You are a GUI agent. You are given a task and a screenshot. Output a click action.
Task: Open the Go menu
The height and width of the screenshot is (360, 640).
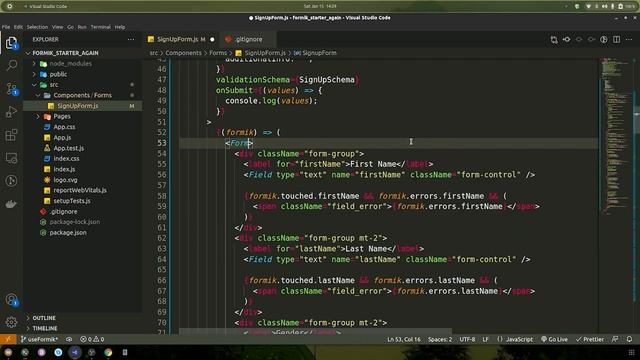(70, 27)
